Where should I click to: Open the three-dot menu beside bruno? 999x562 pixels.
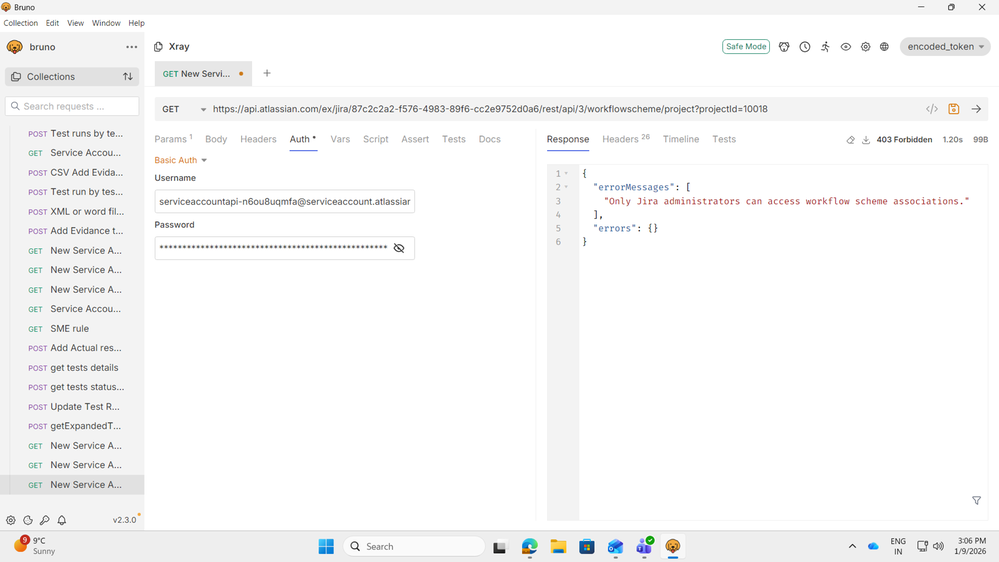click(x=131, y=47)
